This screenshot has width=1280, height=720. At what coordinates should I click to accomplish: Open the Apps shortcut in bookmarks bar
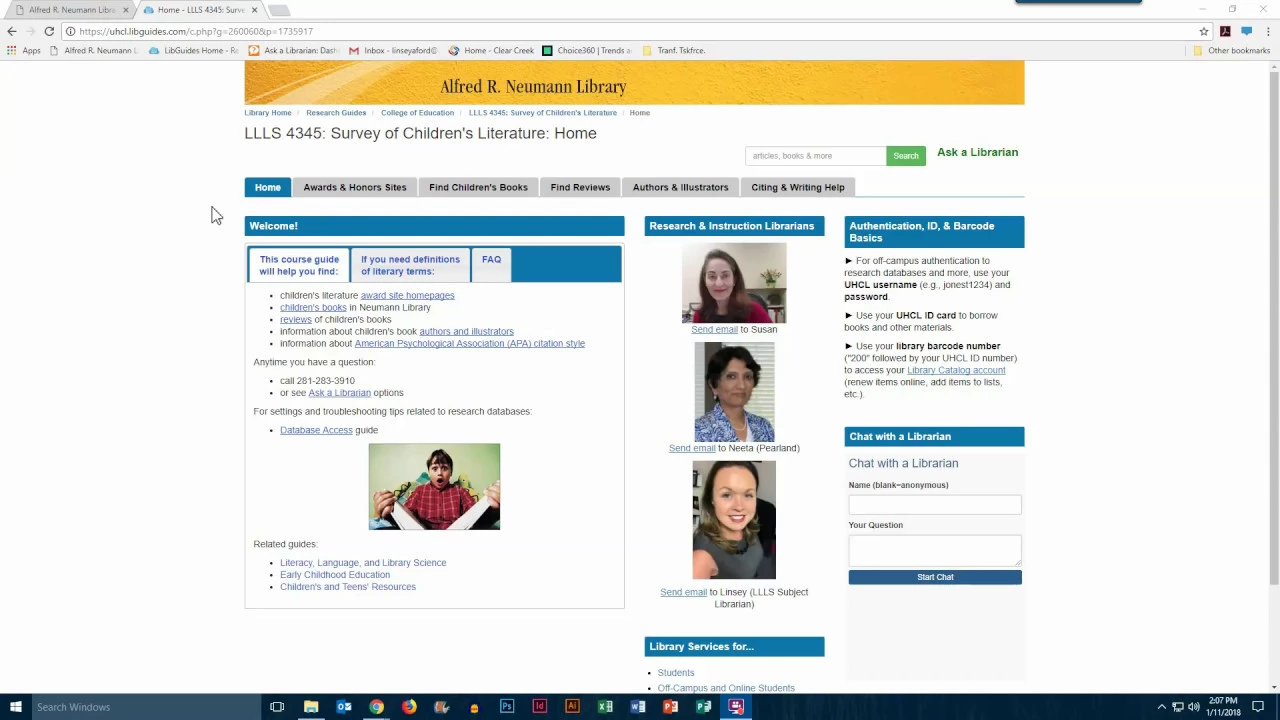(x=23, y=50)
